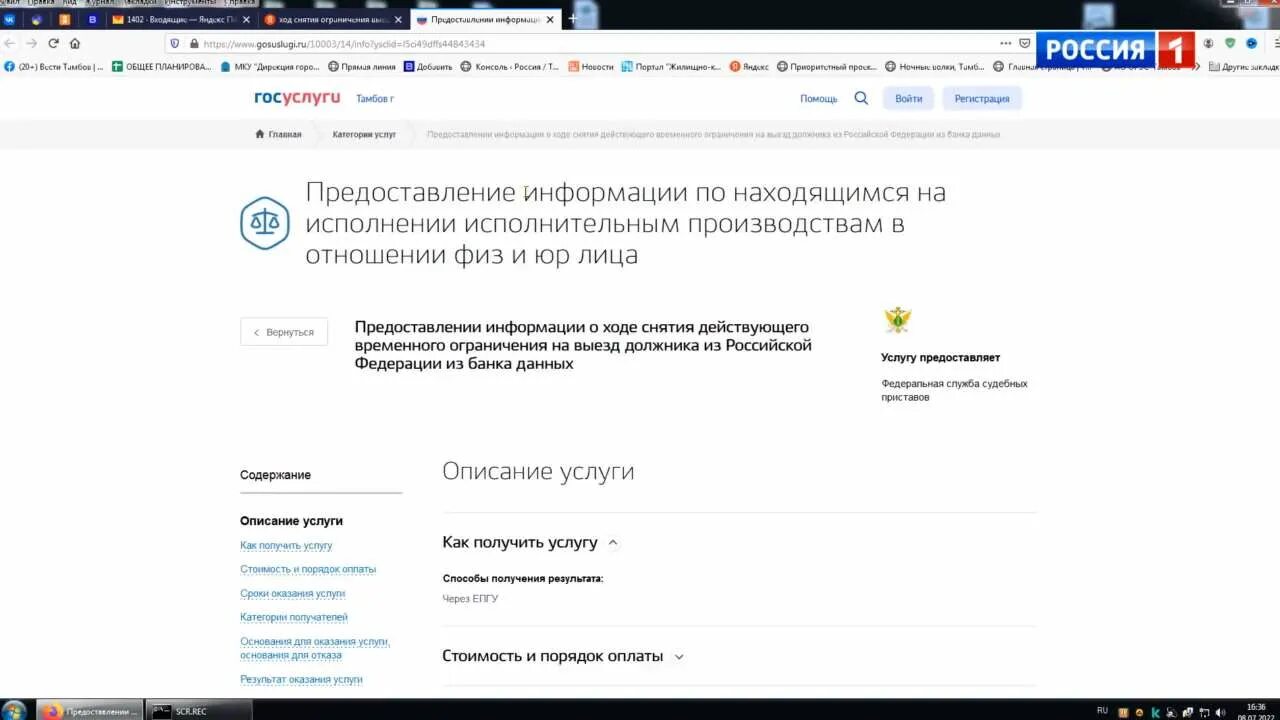Click the 'Войти' login button

pos(909,98)
